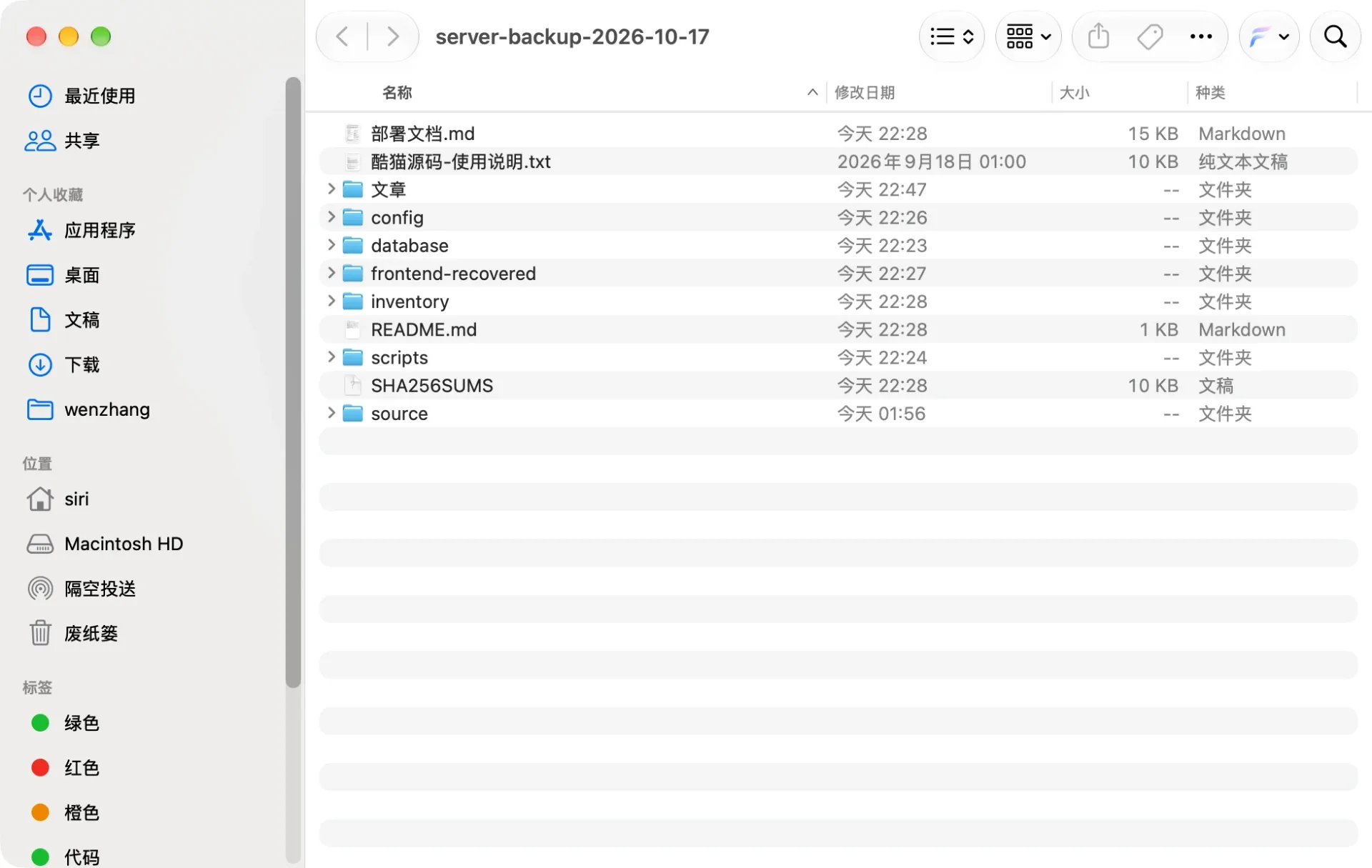This screenshot has height=868, width=1372.
Task: Select the 部署文档.md file
Action: click(838, 134)
